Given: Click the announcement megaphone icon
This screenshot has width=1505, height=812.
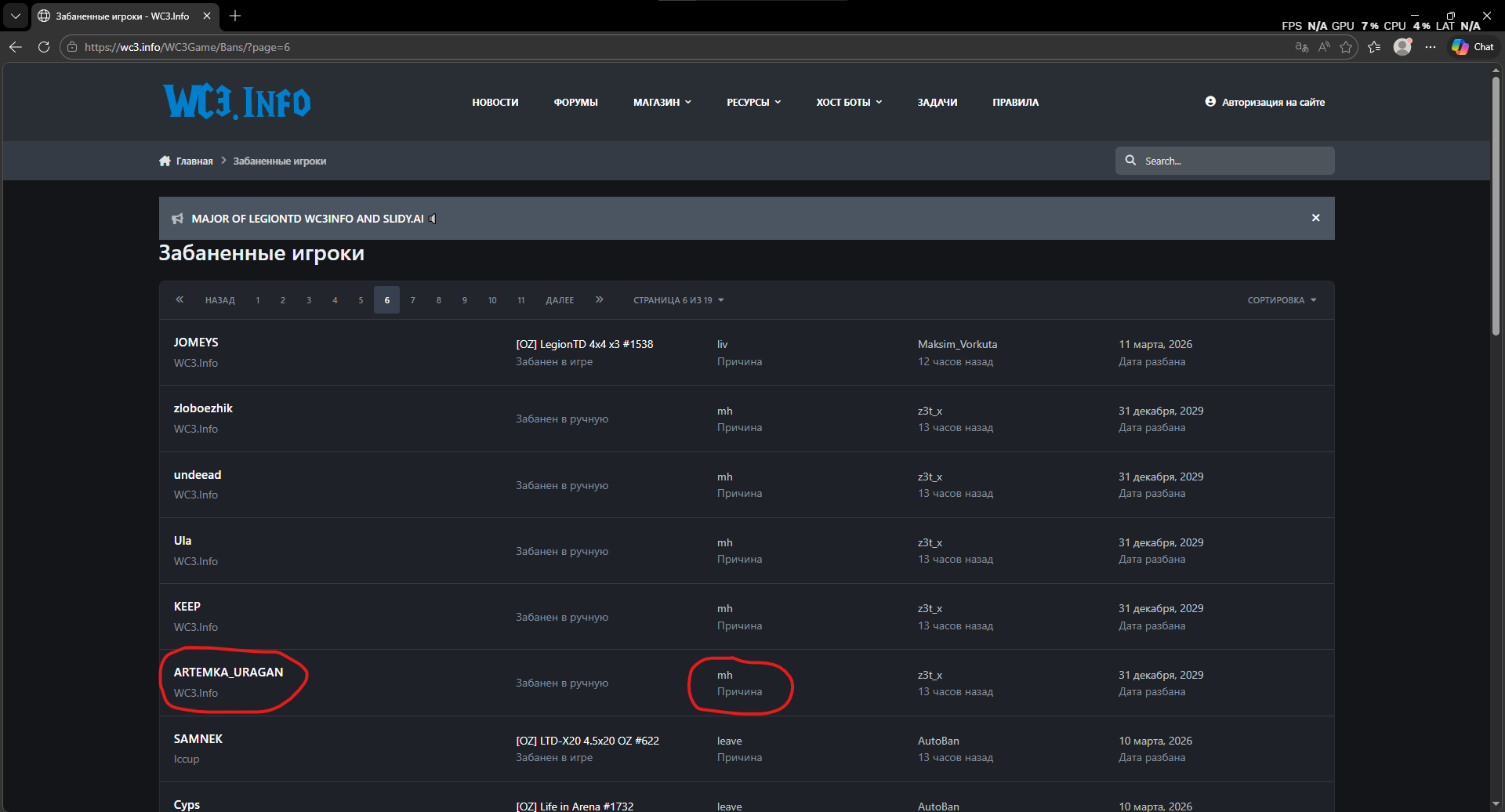Looking at the screenshot, I should (177, 219).
